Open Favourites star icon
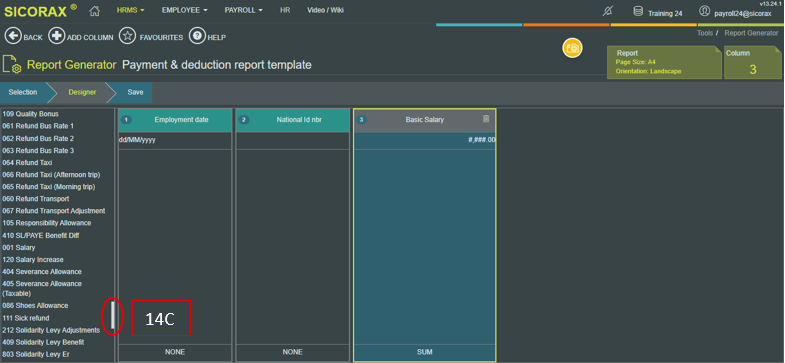785x363 pixels. tap(128, 37)
